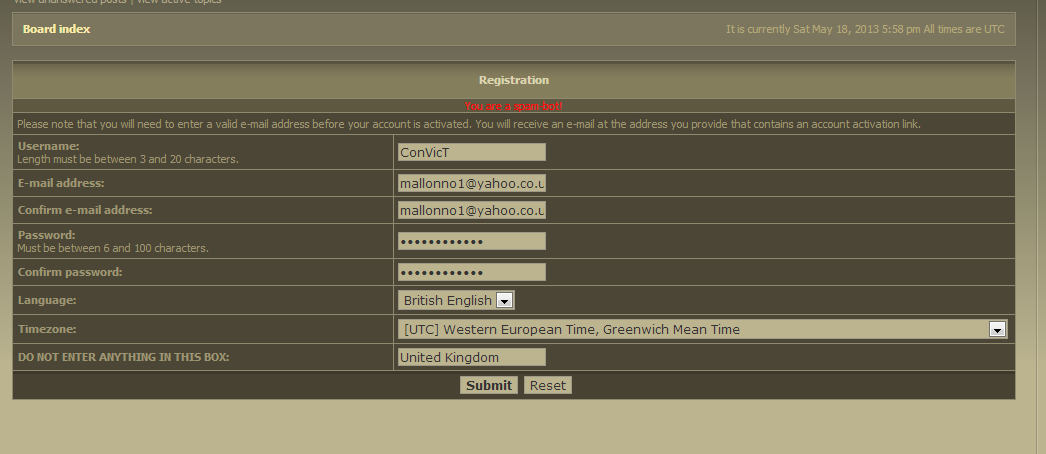Screen dimensions: 1046x454
Task: Click the current date and time text
Action: pyautogui.click(x=864, y=29)
